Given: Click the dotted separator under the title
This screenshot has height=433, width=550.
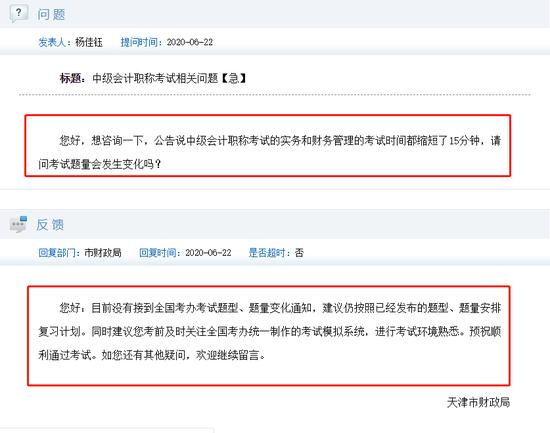Looking at the screenshot, I should pyautogui.click(x=275, y=94).
